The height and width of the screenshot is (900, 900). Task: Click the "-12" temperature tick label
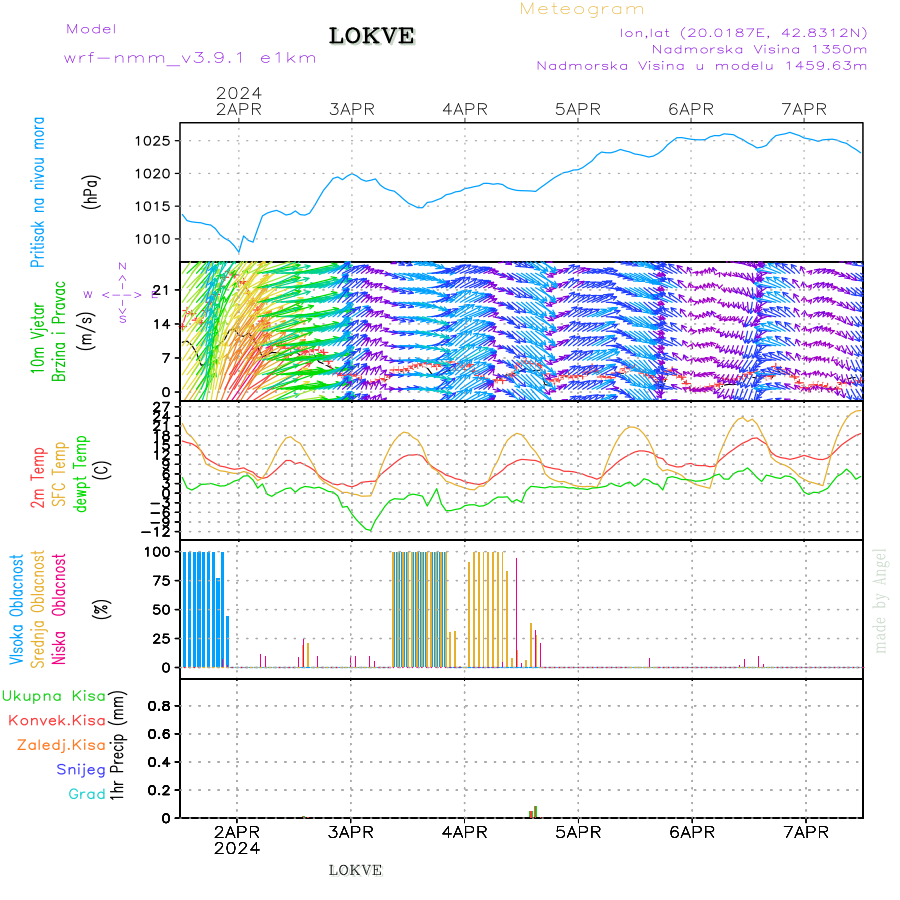click(156, 532)
